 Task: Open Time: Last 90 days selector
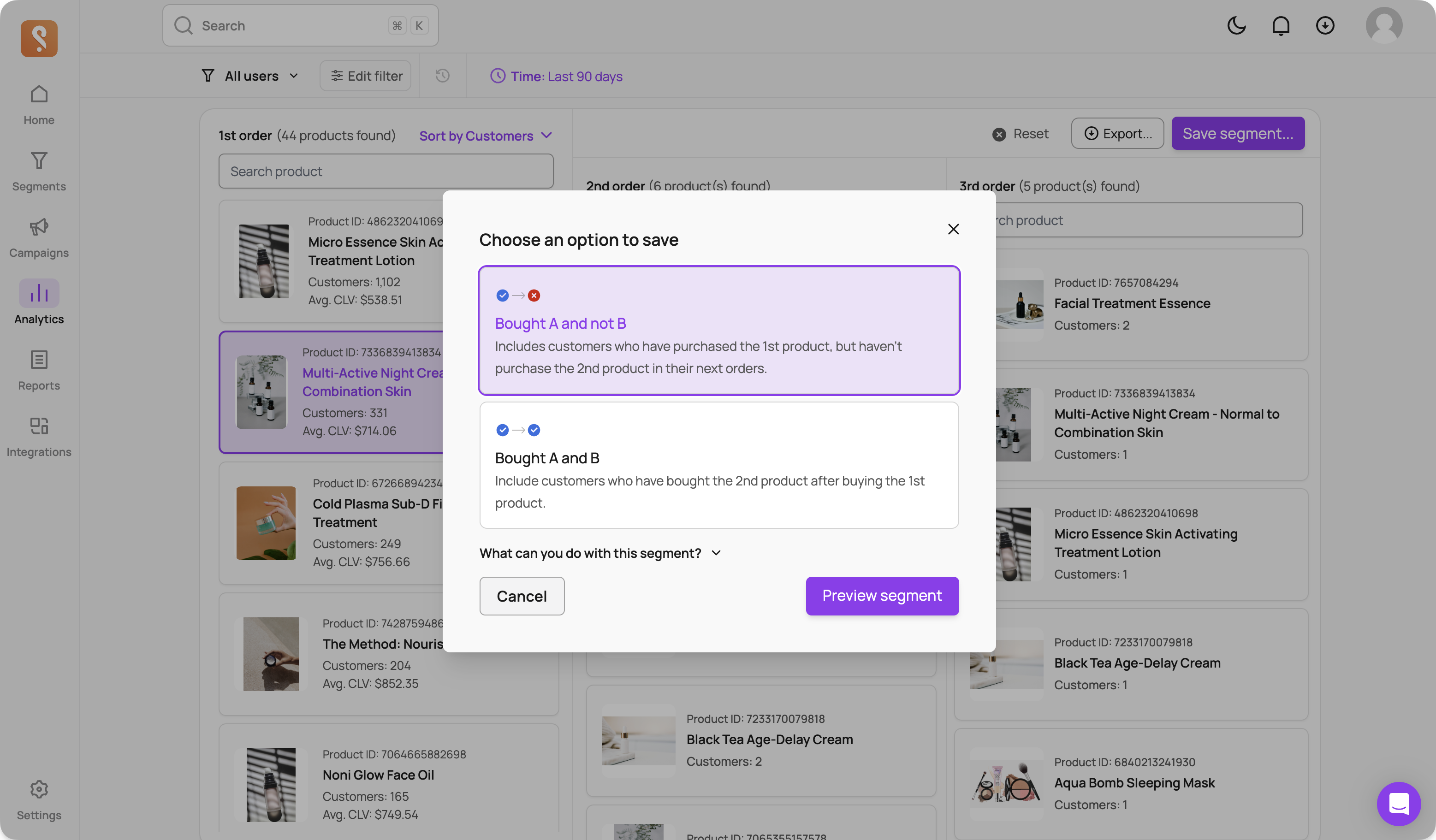(x=556, y=76)
